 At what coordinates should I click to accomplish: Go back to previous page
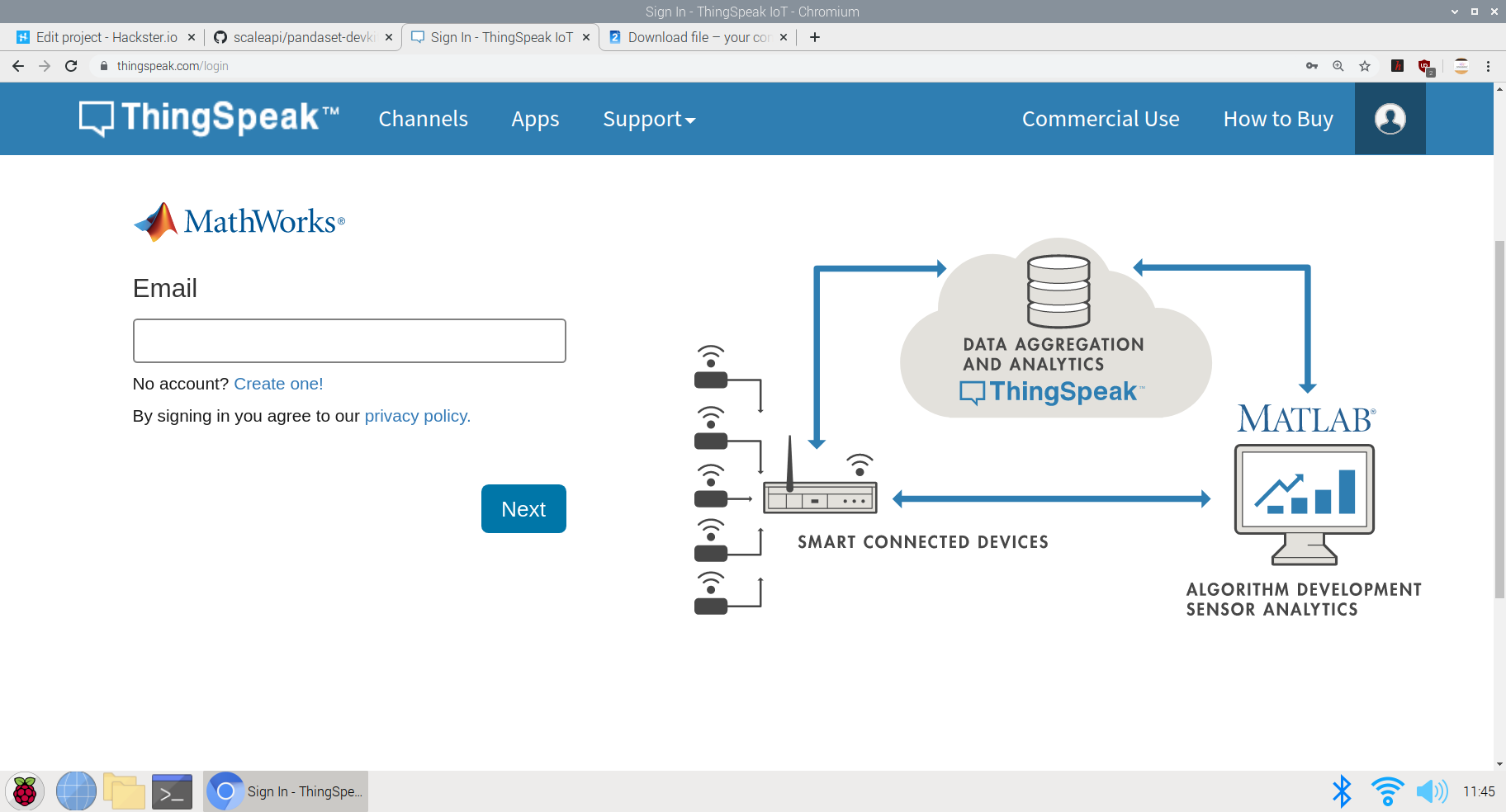tap(18, 66)
